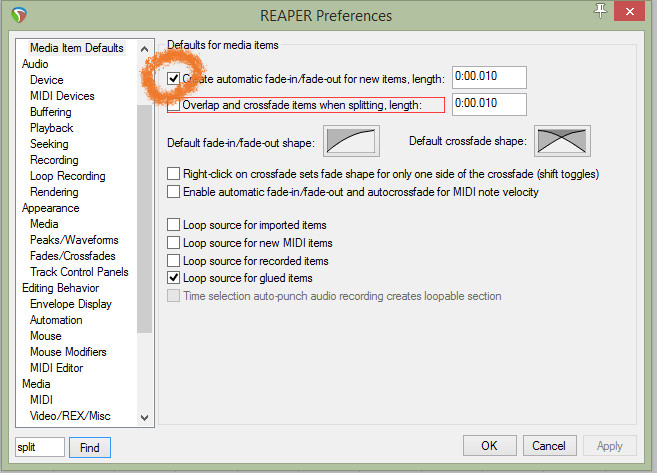This screenshot has height=473, width=657.
Task: Click the Find button
Action: click(x=90, y=447)
